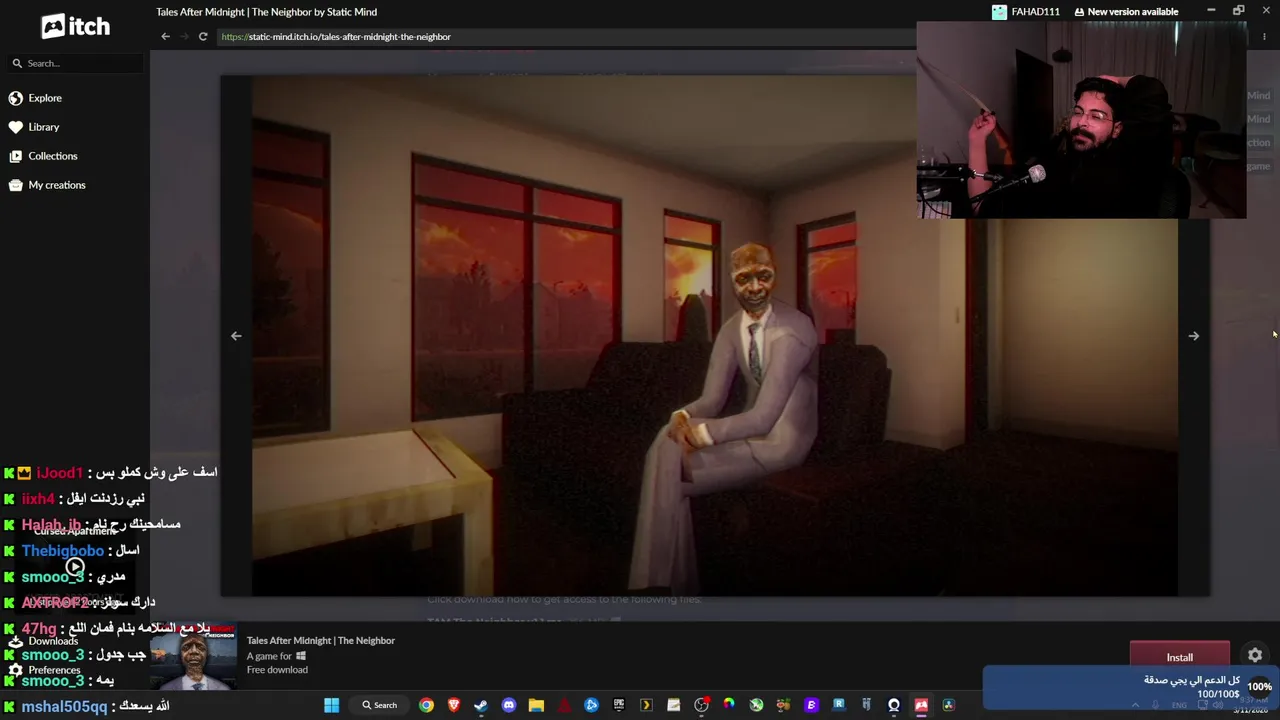Click the enlarged game screenshot
Image resolution: width=1280 pixels, height=720 pixels.
715,336
